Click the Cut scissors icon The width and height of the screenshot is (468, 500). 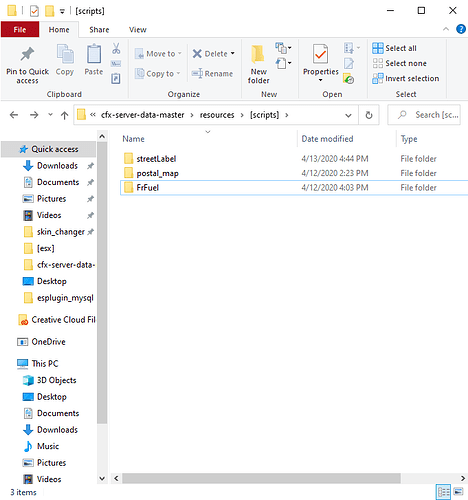pos(116,49)
